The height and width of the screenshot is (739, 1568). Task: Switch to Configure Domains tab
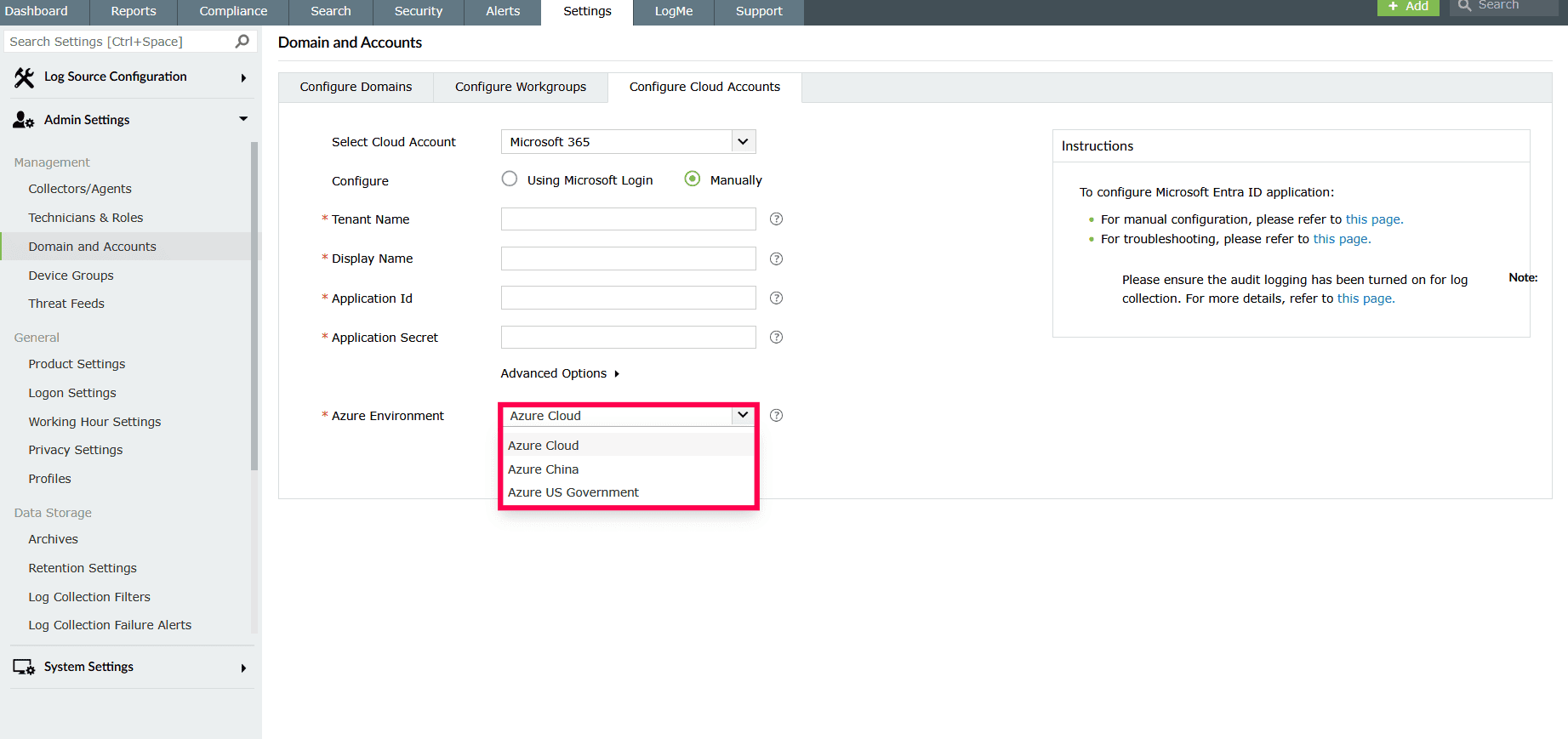click(x=356, y=87)
